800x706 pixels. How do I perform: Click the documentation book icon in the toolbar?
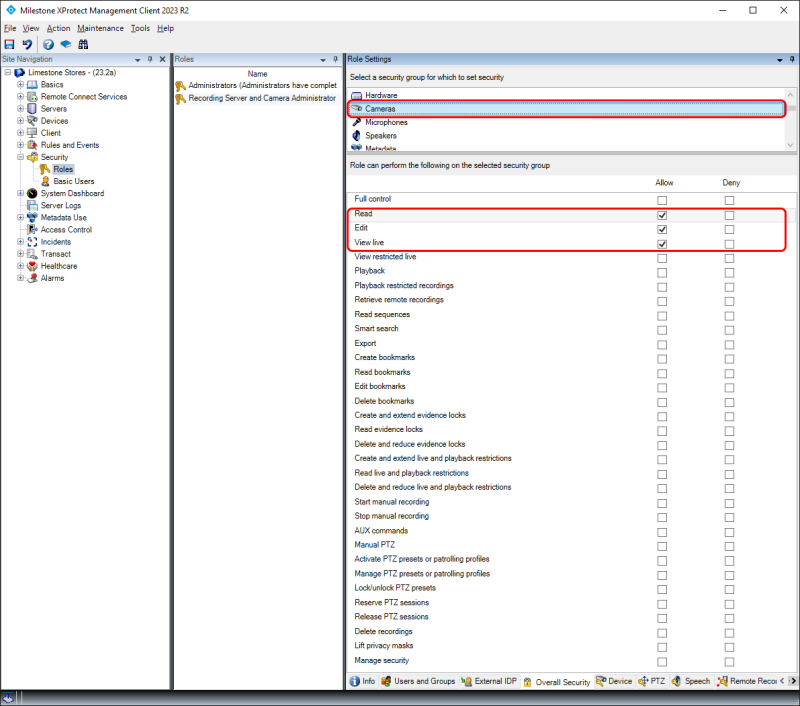(x=66, y=44)
